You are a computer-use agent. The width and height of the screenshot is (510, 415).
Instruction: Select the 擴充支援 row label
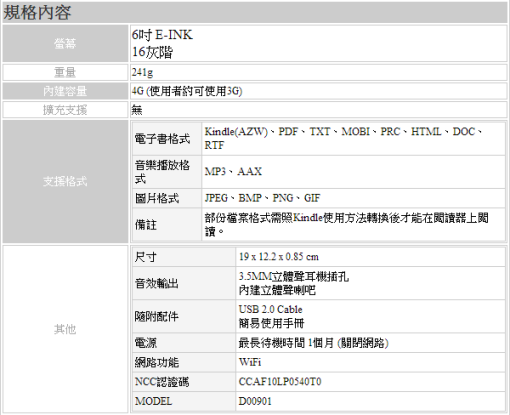click(x=65, y=110)
